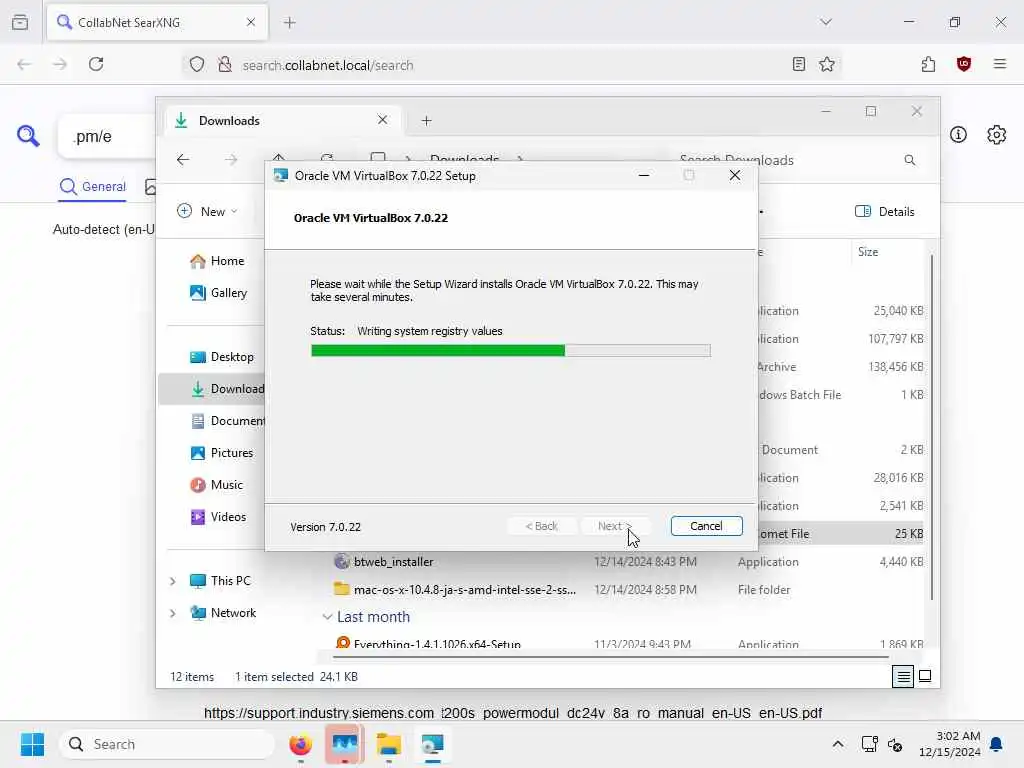Viewport: 1024px width, 768px height.
Task: Open the browser extensions menu
Action: [x=928, y=64]
